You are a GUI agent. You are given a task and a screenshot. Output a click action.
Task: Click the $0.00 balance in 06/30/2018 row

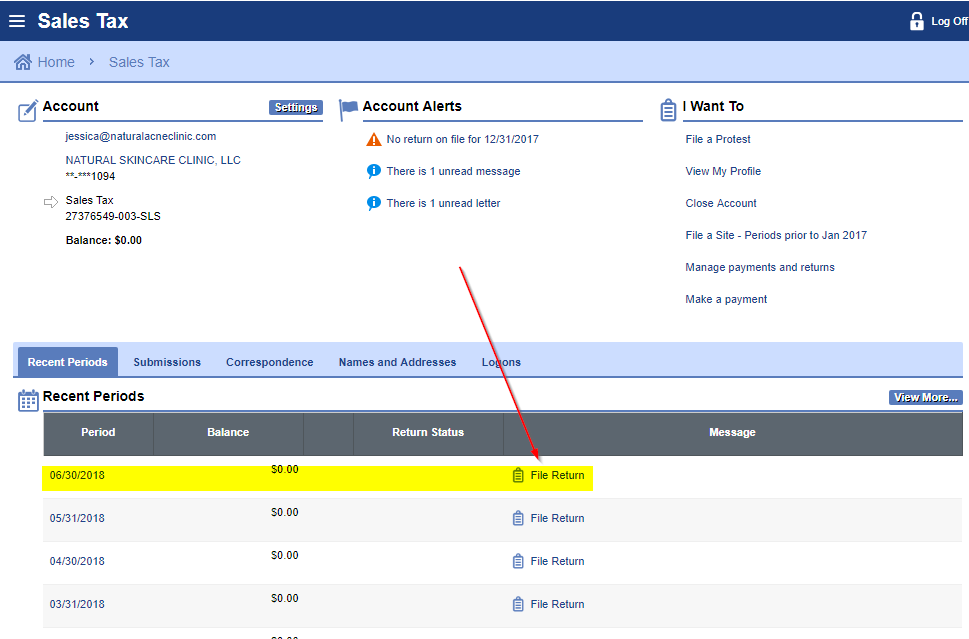tap(285, 469)
